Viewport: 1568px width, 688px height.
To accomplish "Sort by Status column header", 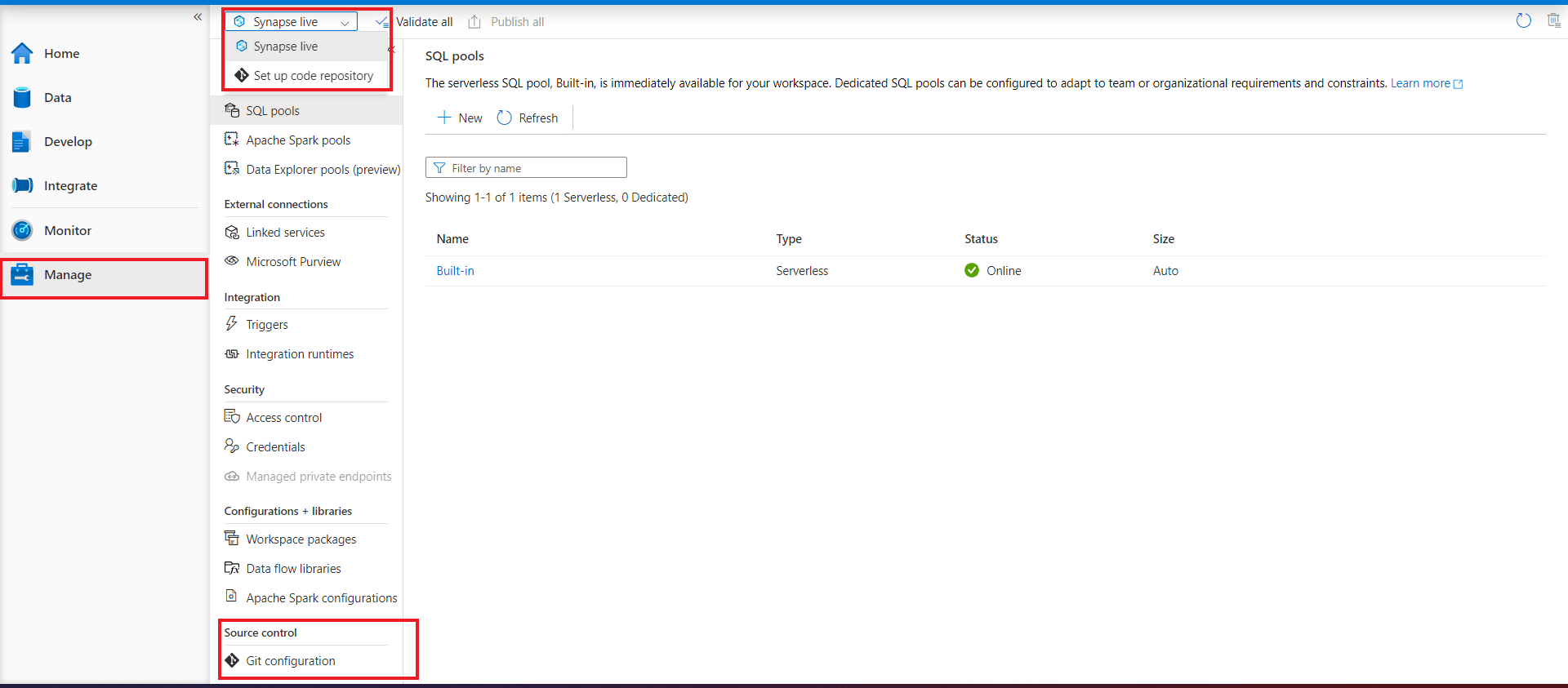I will pos(981,239).
